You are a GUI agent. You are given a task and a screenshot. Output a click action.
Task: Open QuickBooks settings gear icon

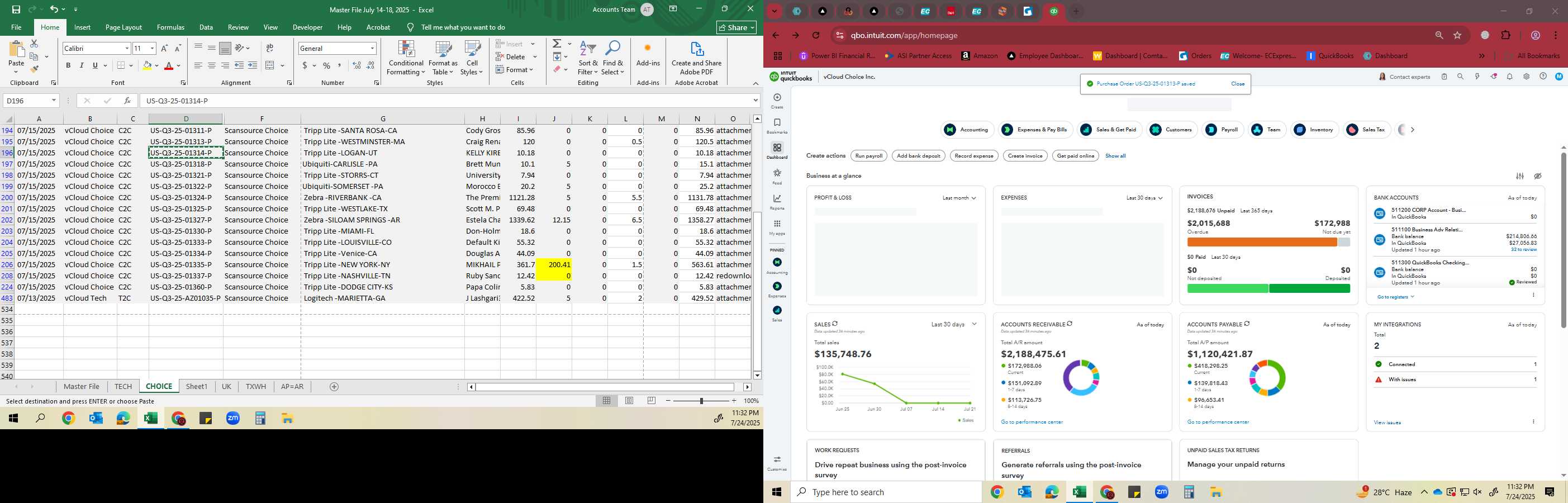tap(1526, 77)
